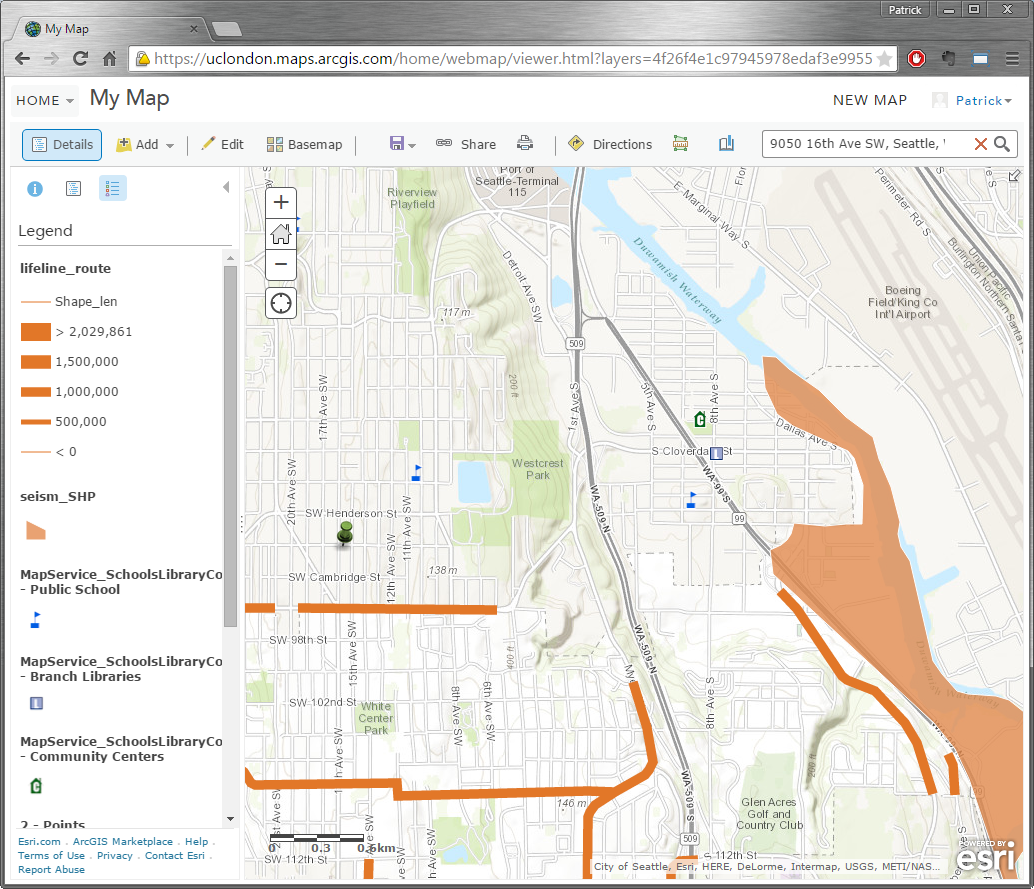The width and height of the screenshot is (1034, 889).
Task: Open the HOME dropdown menu
Action: 45,100
